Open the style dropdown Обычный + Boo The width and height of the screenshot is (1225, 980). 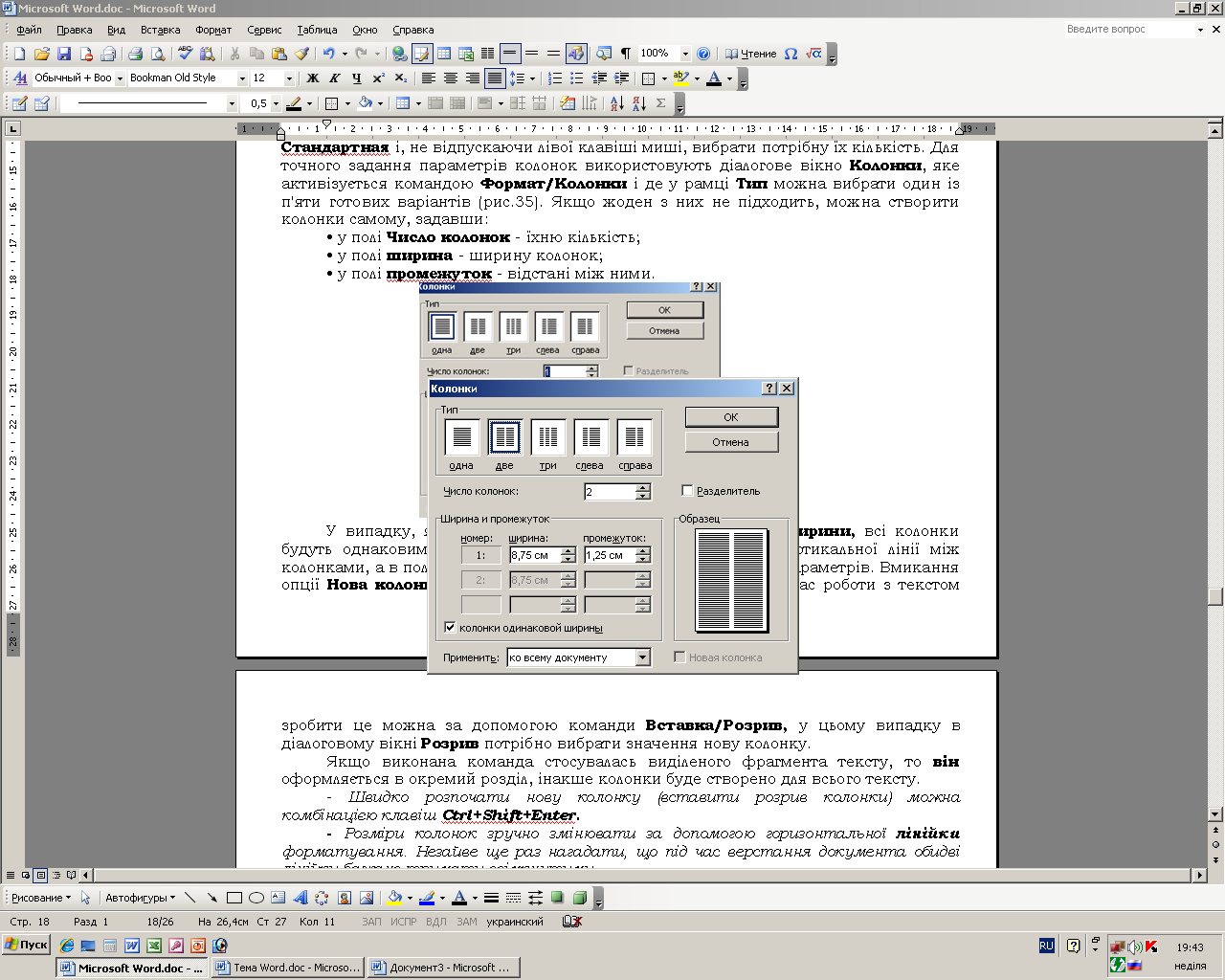coord(120,78)
